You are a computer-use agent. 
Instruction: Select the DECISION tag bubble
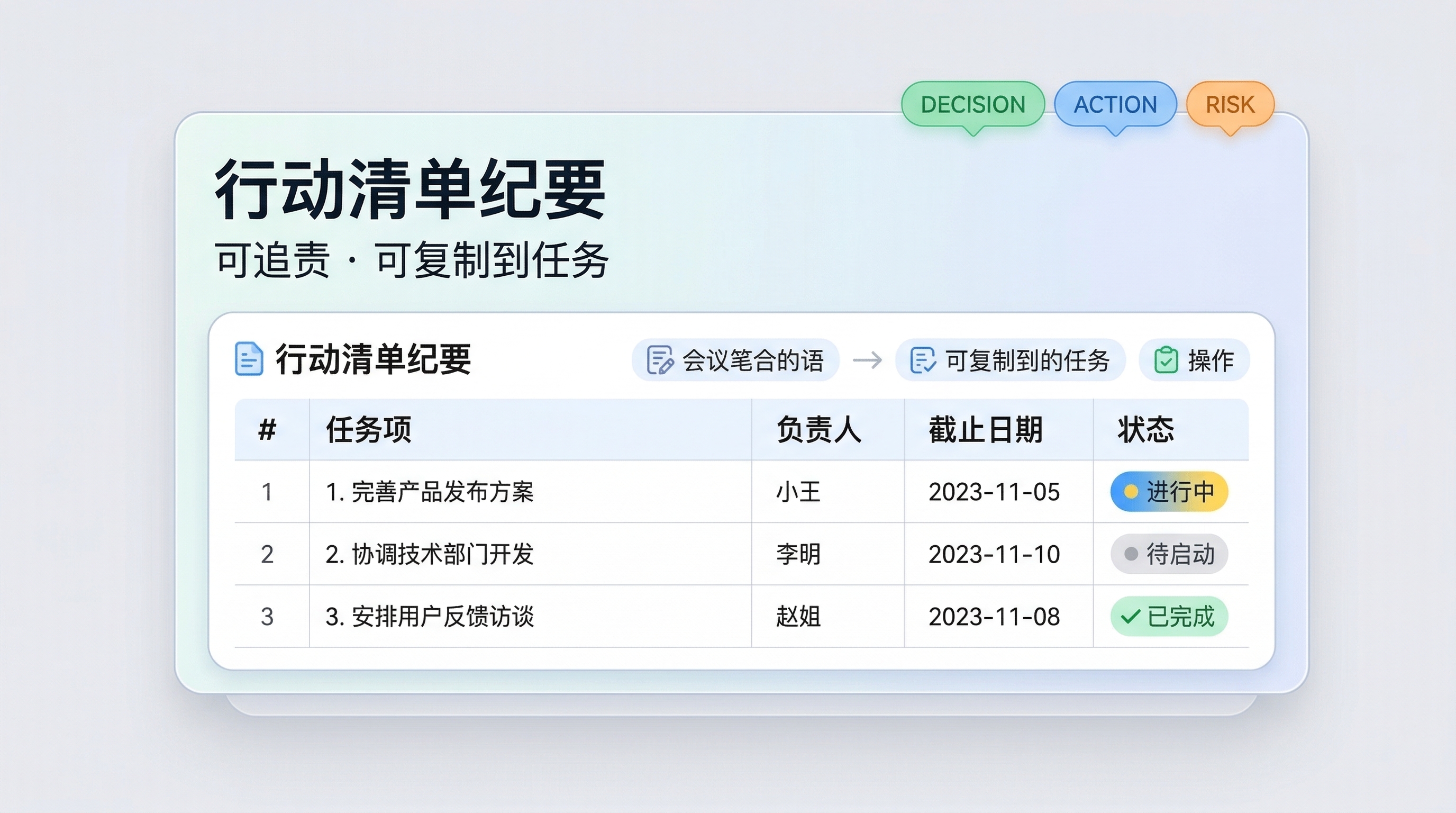(x=973, y=105)
